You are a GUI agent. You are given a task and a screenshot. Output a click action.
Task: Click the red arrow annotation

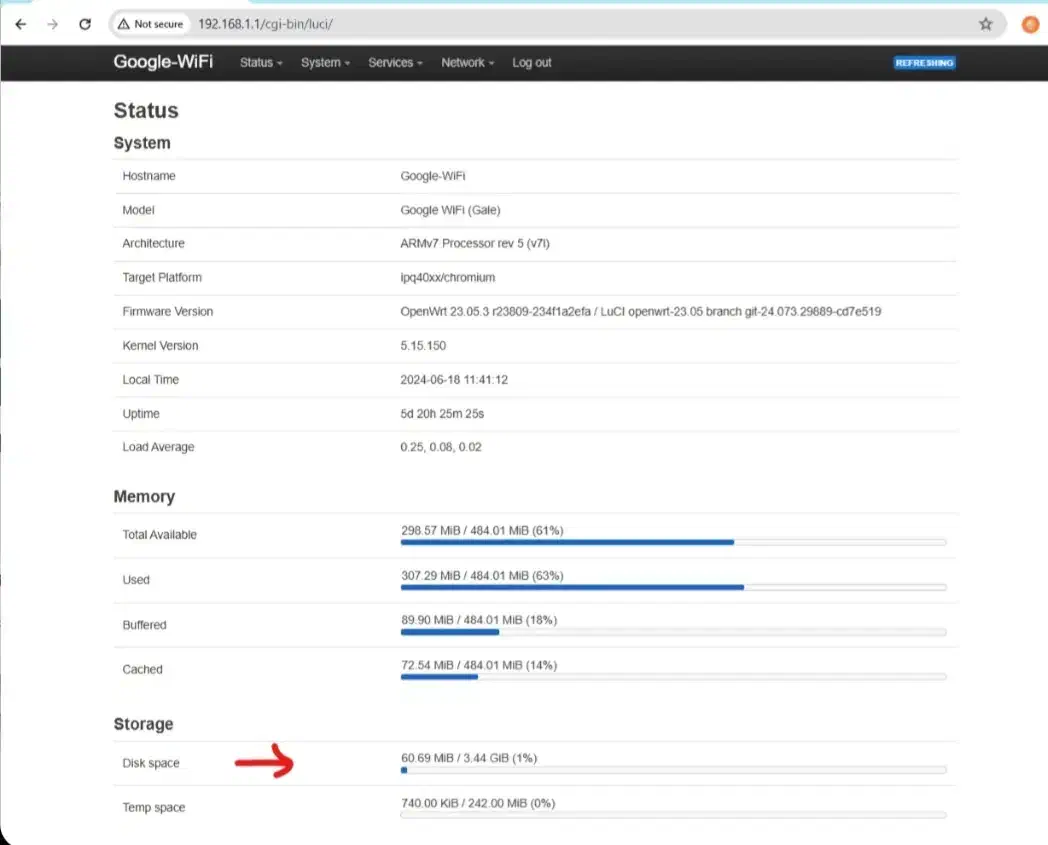pyautogui.click(x=264, y=765)
